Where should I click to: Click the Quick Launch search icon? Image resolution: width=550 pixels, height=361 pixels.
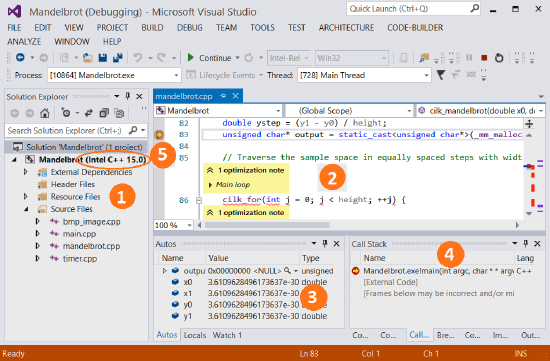(474, 8)
